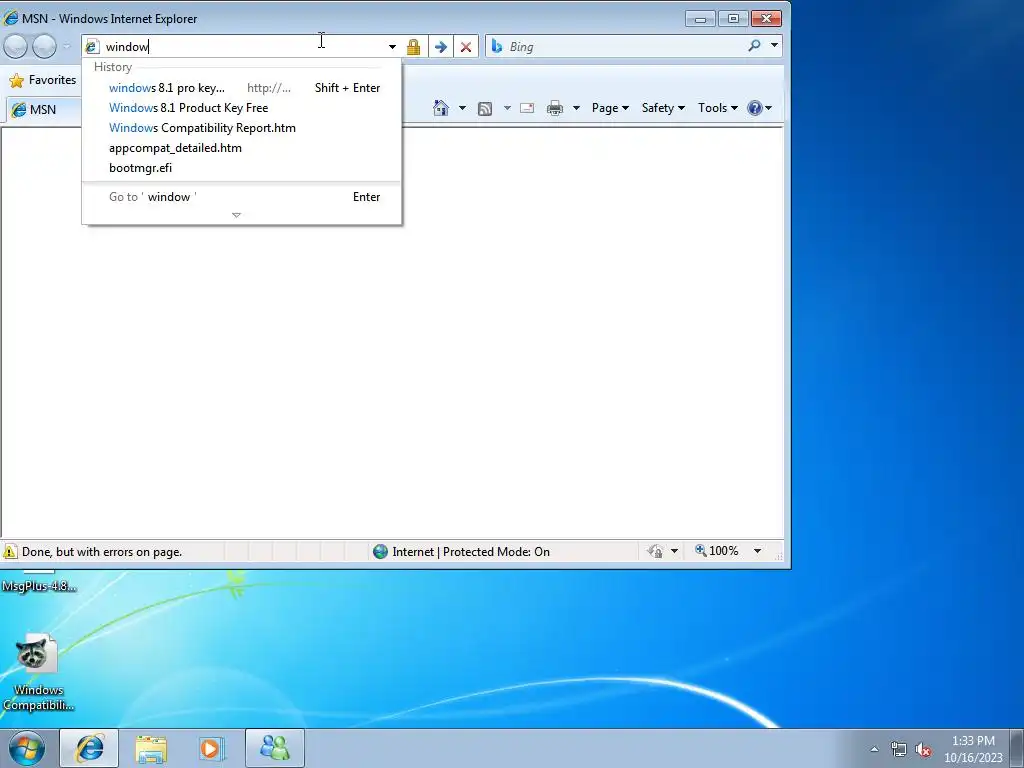The width and height of the screenshot is (1024, 768).
Task: Select 'Windows Compatibility Report.htm' suggestion
Action: (x=242, y=128)
